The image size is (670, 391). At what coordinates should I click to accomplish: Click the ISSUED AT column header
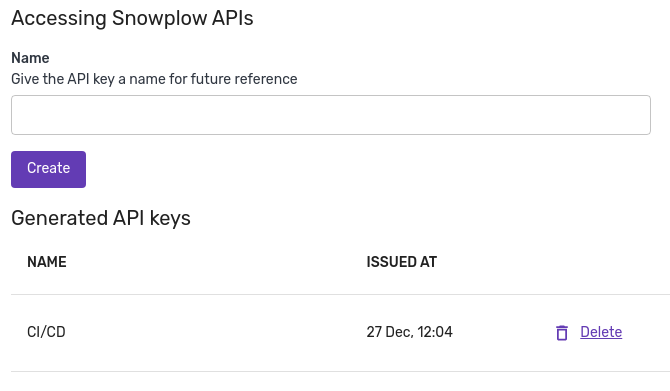point(402,262)
